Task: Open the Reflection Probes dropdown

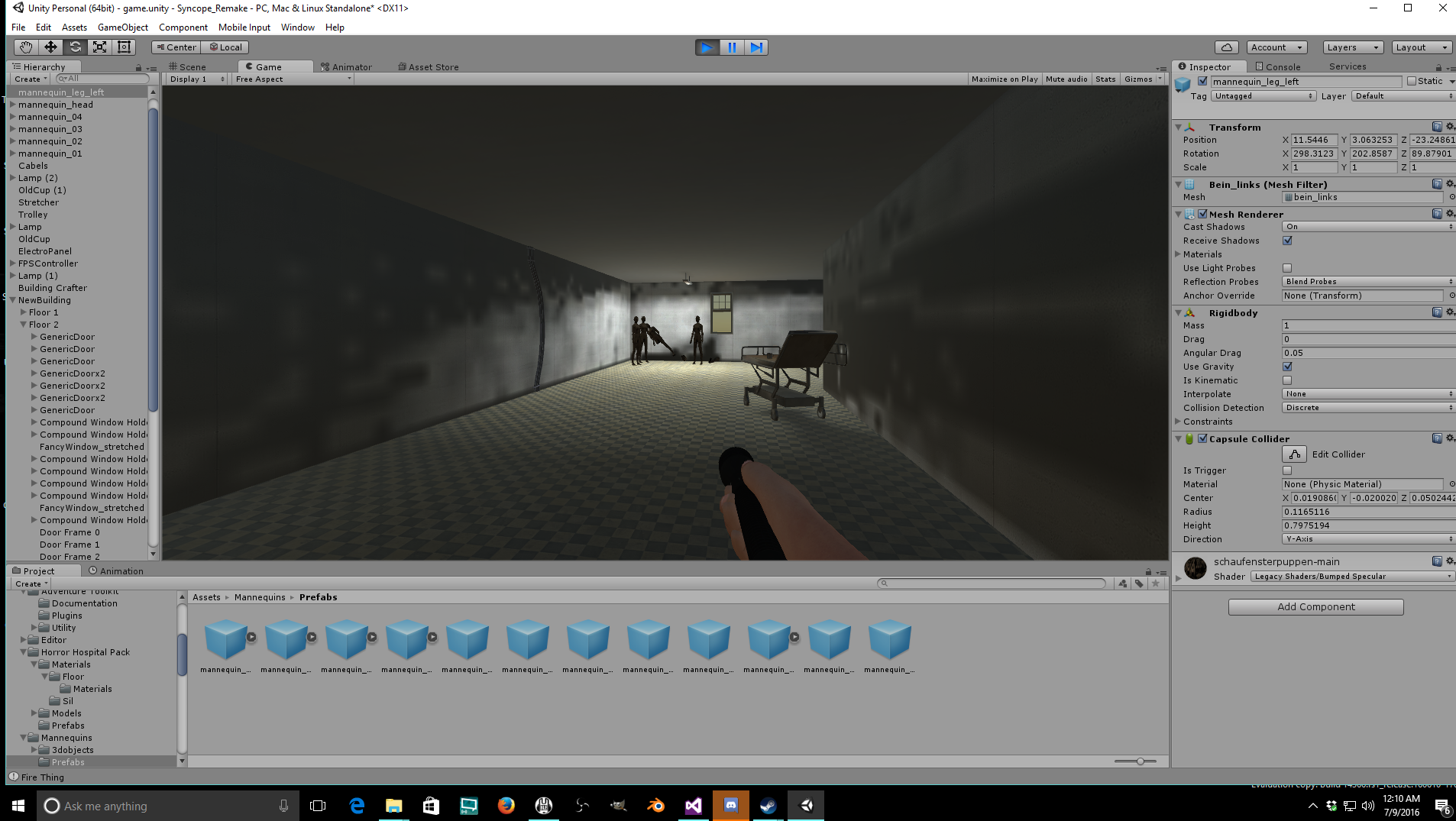Action: 1368,282
